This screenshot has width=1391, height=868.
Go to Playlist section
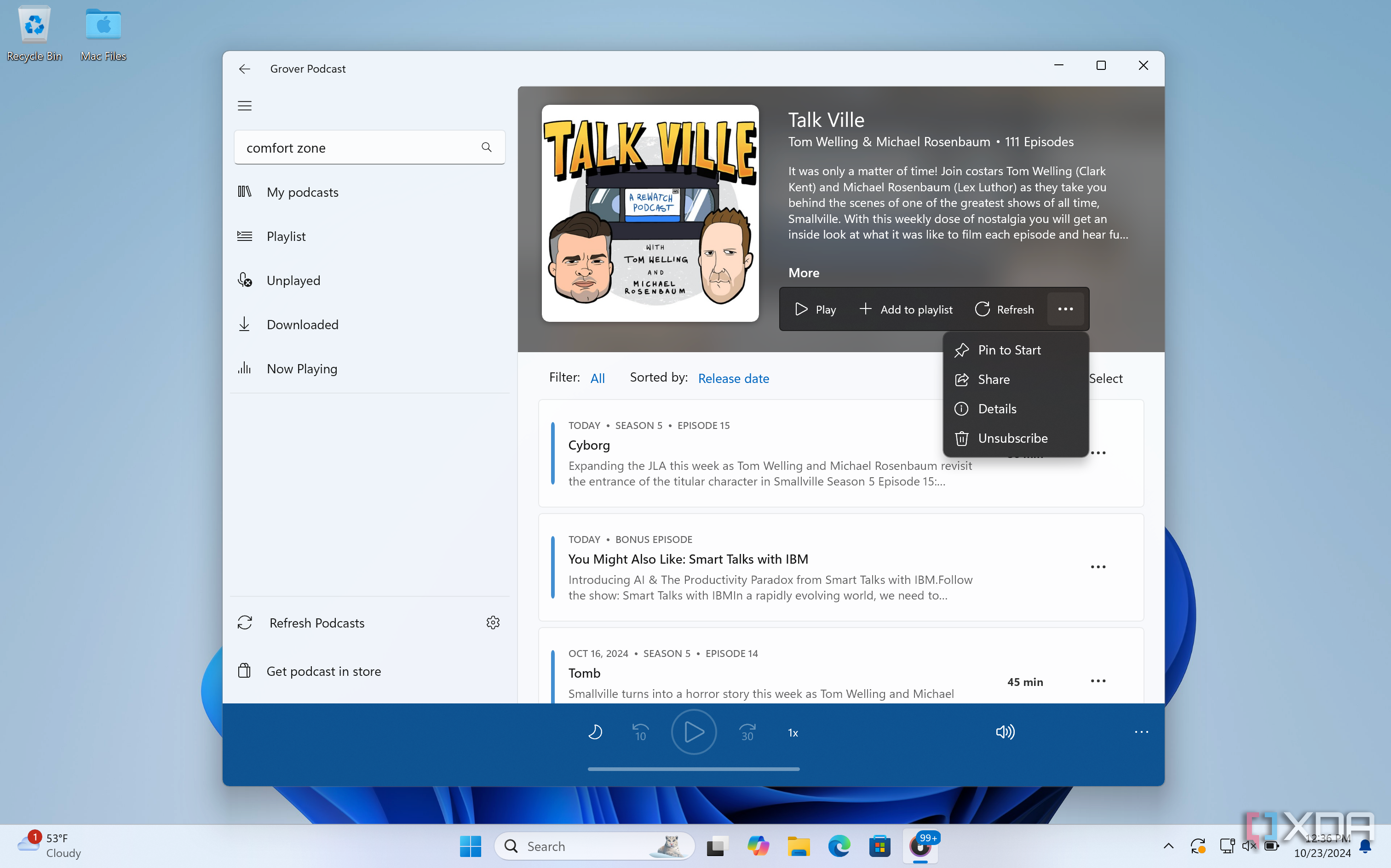pyautogui.click(x=370, y=236)
